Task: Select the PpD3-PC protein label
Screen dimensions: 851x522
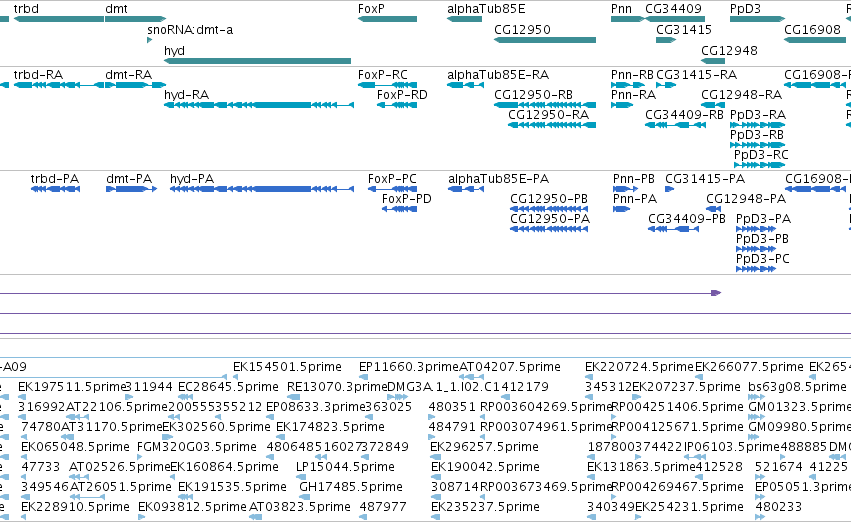Action: pyautogui.click(x=763, y=259)
